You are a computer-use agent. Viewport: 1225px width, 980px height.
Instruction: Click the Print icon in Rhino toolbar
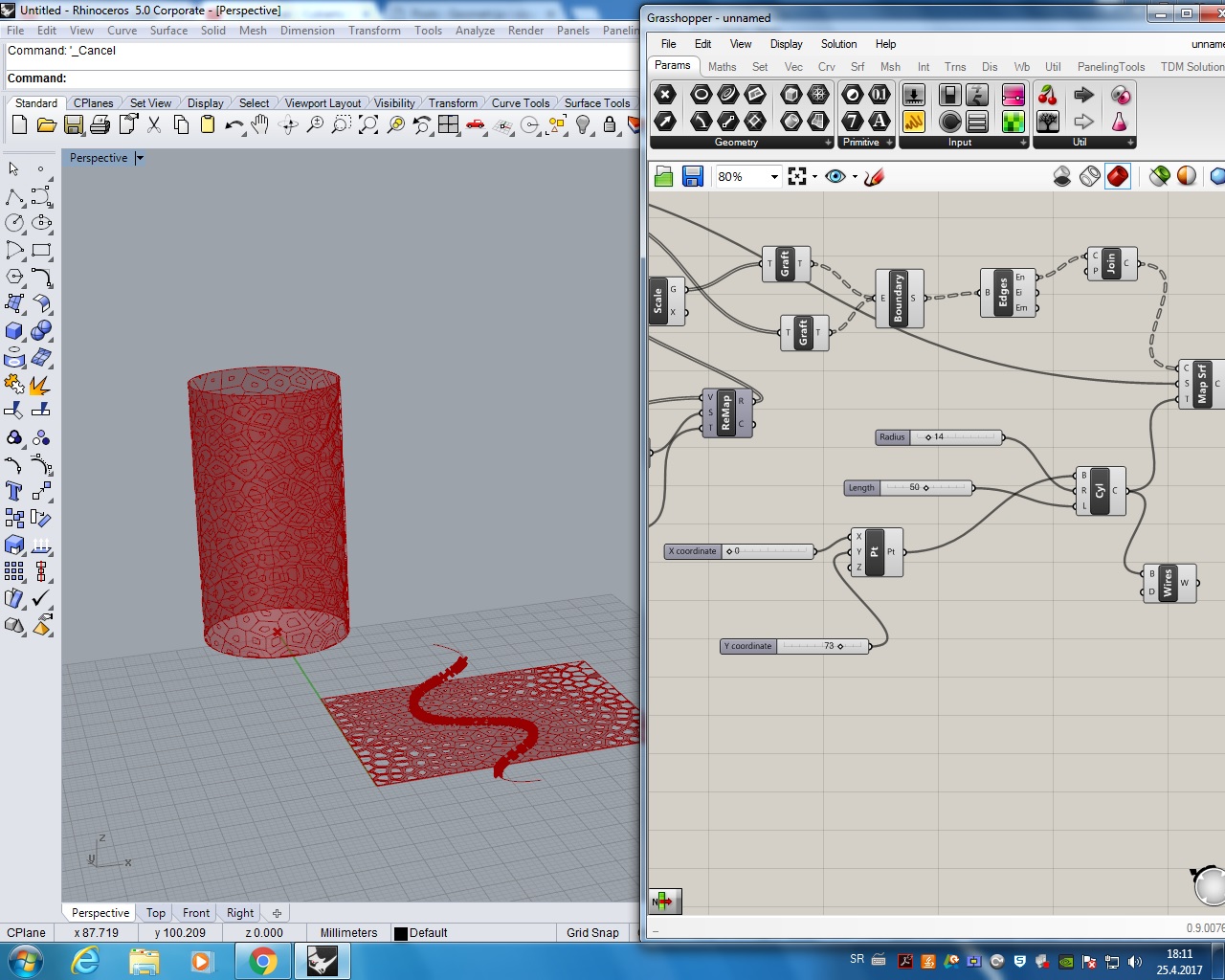(x=100, y=124)
